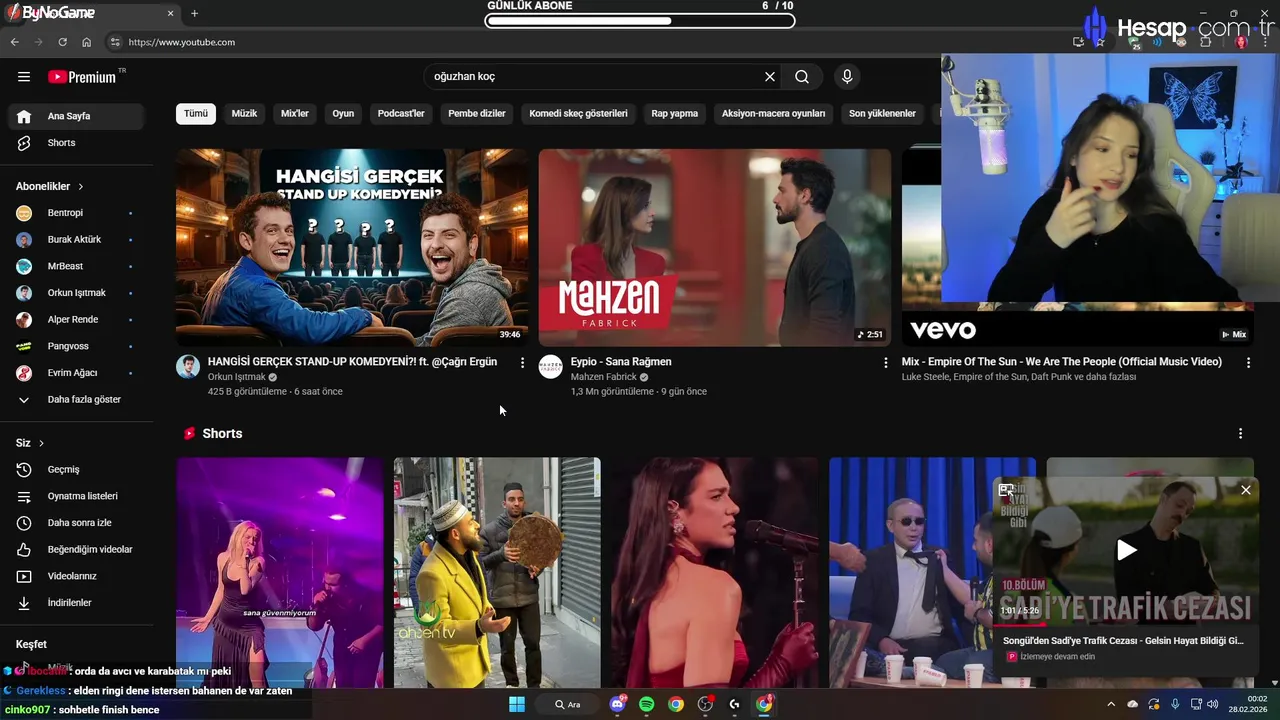
Task: Open the Short with the man in yellow coat
Action: point(497,572)
